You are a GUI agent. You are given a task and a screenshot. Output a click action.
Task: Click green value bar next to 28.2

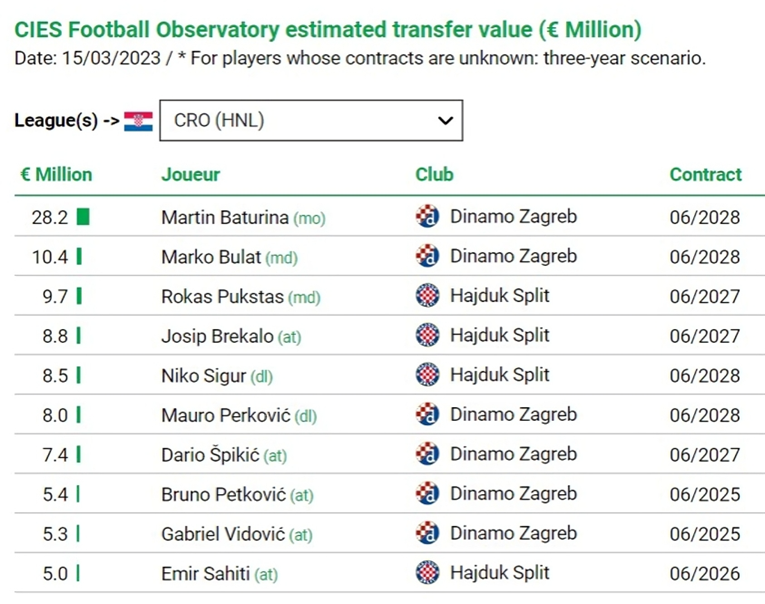pyautogui.click(x=82, y=217)
